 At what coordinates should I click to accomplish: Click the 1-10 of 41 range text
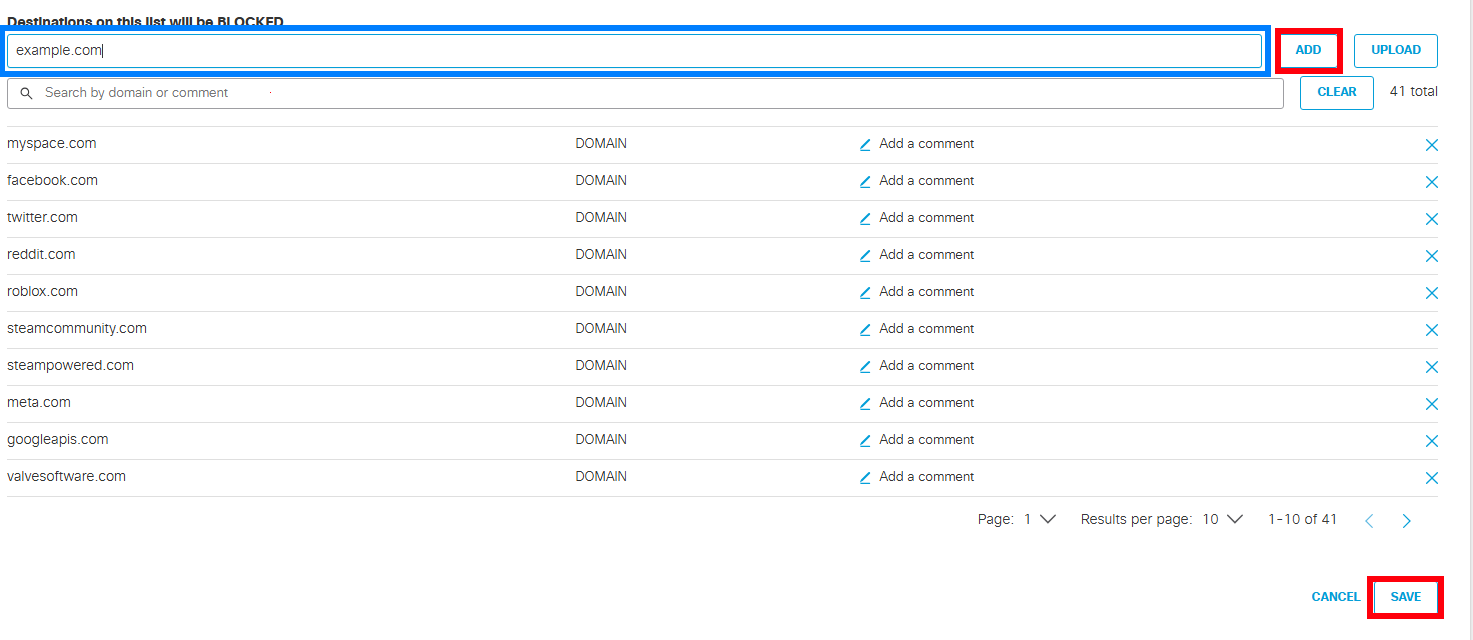point(1302,520)
